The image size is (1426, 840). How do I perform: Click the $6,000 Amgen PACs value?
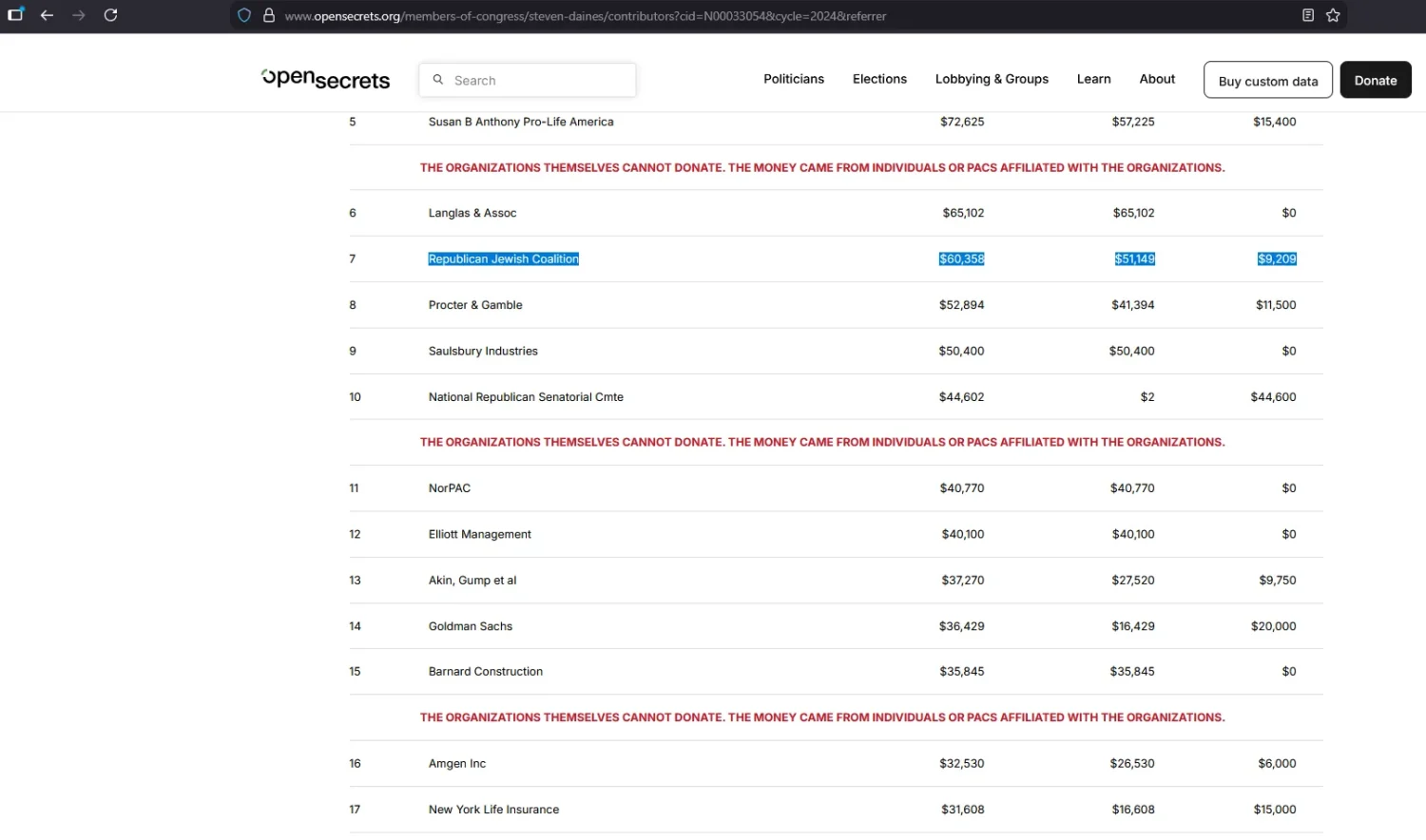1277,763
